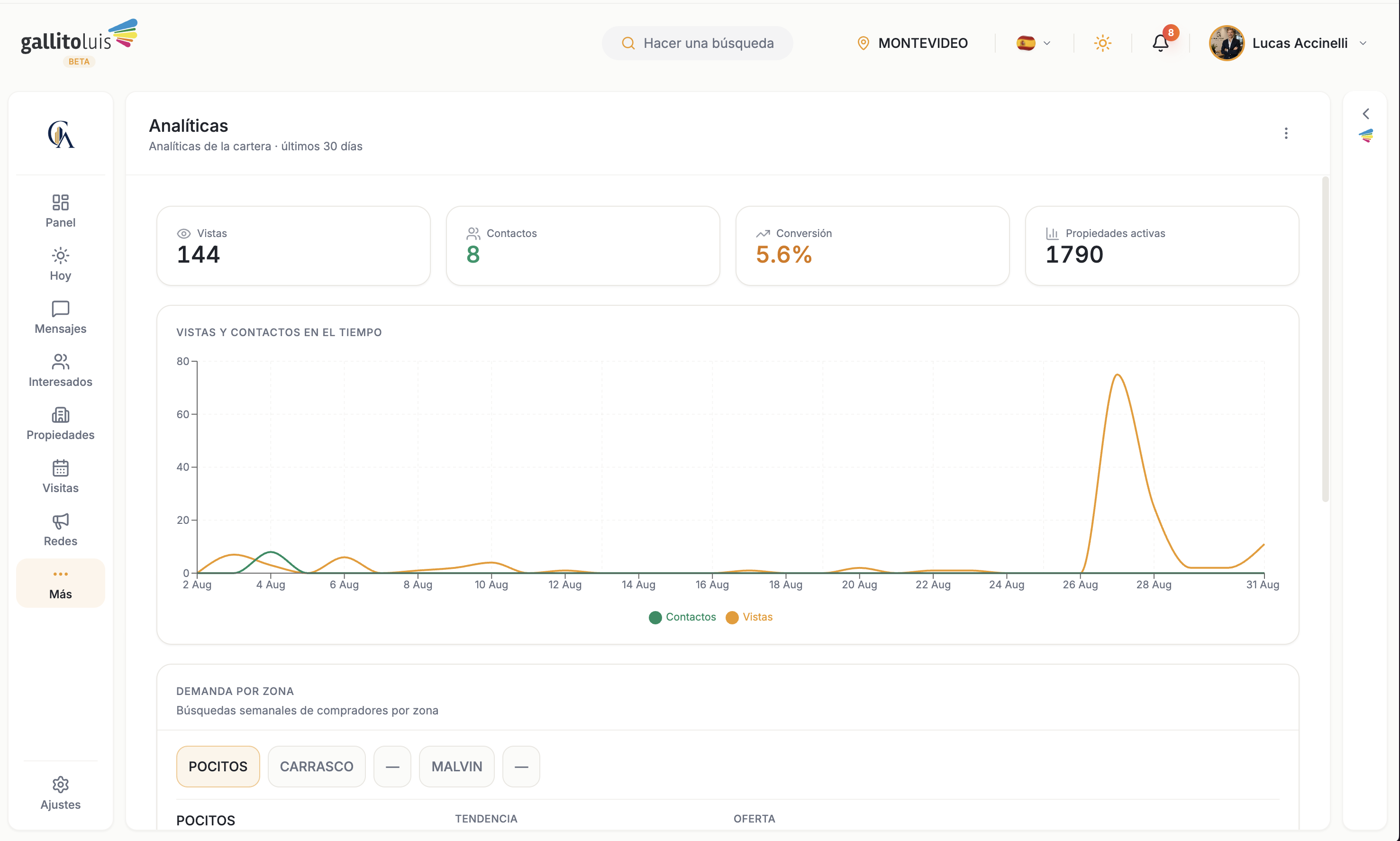Select the MALVIN zone tab
1400x841 pixels.
point(457,766)
